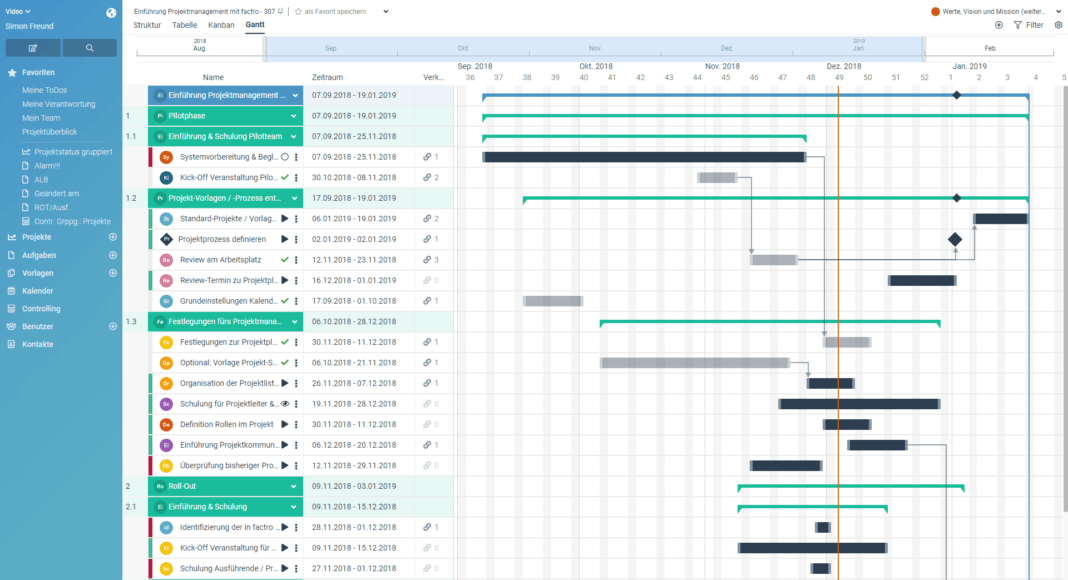Screen dimensions: 1068x580
Task: Add new template with plus next to Vorlagen
Action: point(113,273)
